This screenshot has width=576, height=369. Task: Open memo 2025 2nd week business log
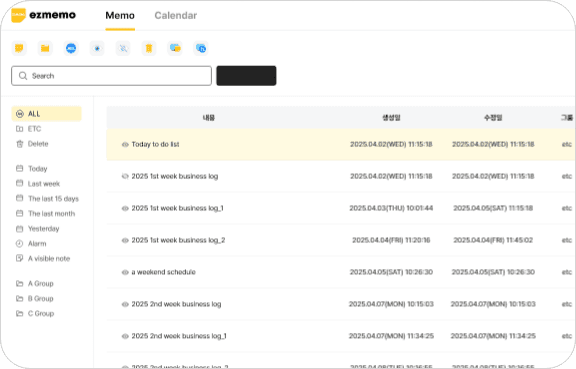coord(176,304)
